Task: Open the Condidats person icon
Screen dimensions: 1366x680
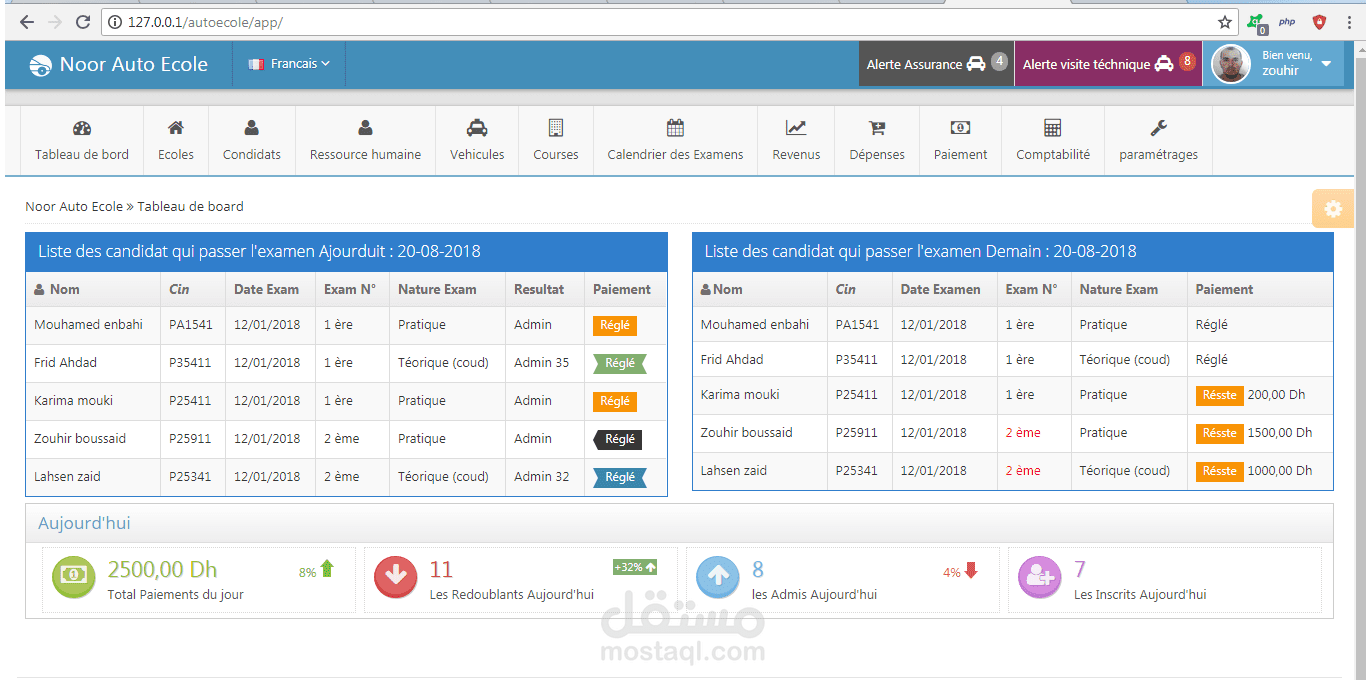Action: click(252, 127)
